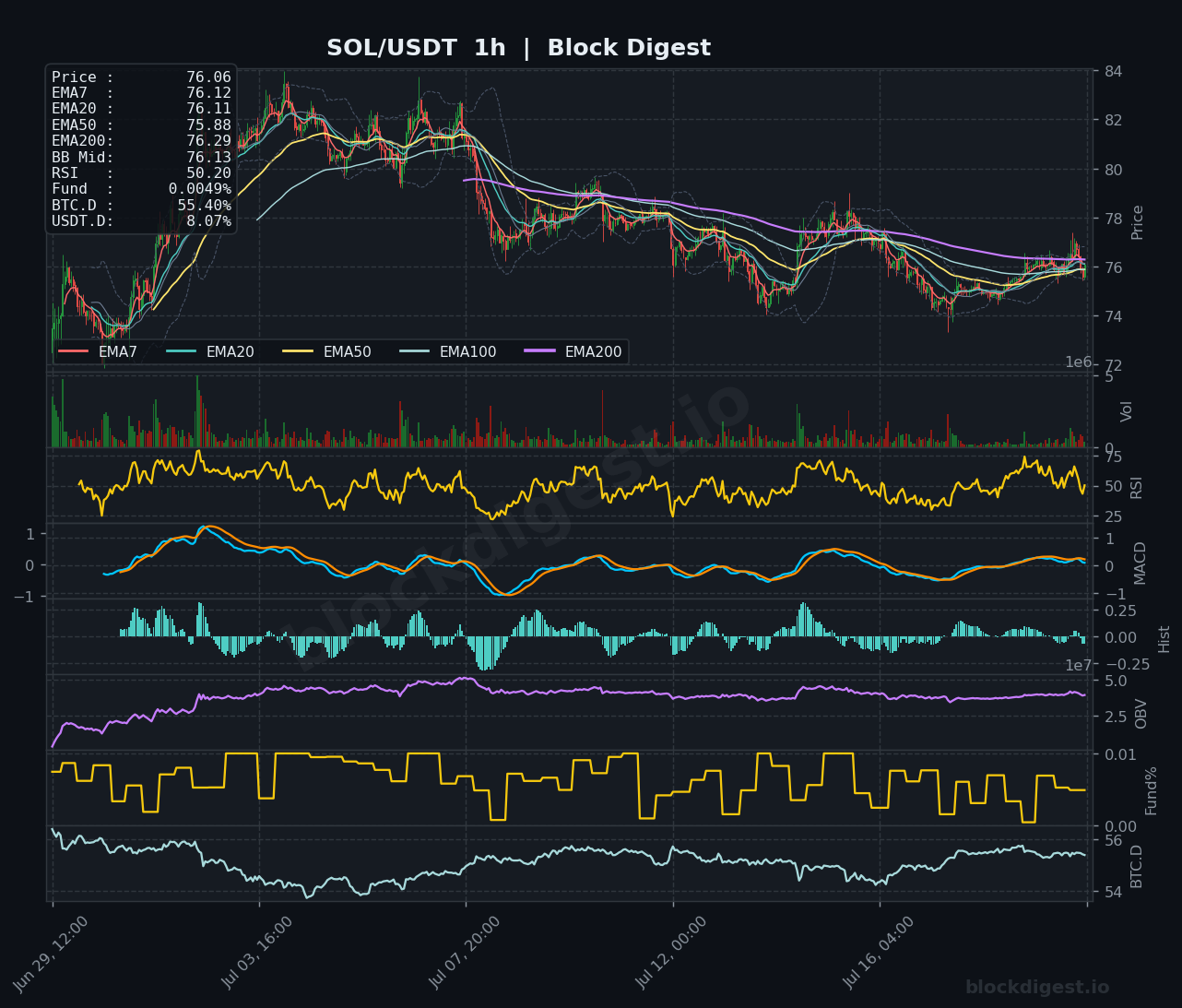Click the Fund% axis value 0.01
The width and height of the screenshot is (1182, 1008).
pos(1120,755)
